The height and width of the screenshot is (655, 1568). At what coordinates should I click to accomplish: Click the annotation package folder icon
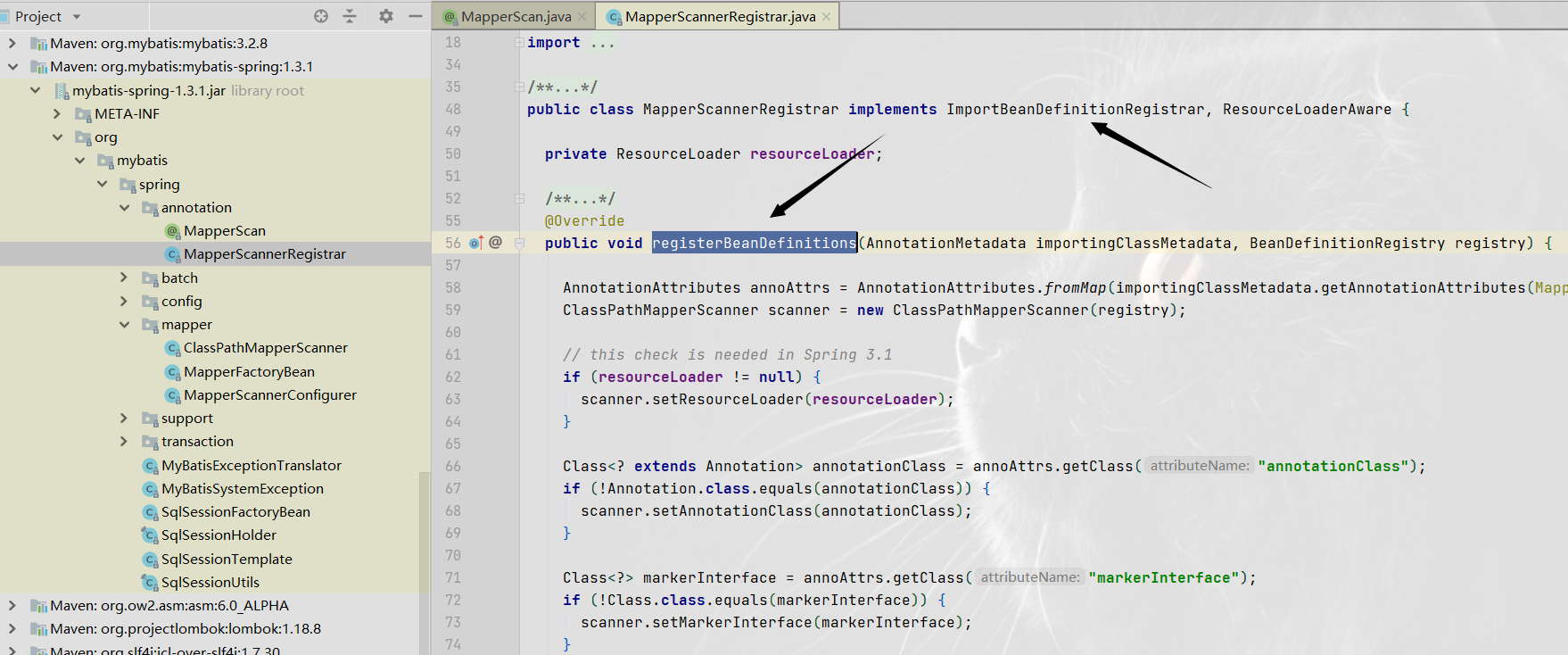click(150, 208)
